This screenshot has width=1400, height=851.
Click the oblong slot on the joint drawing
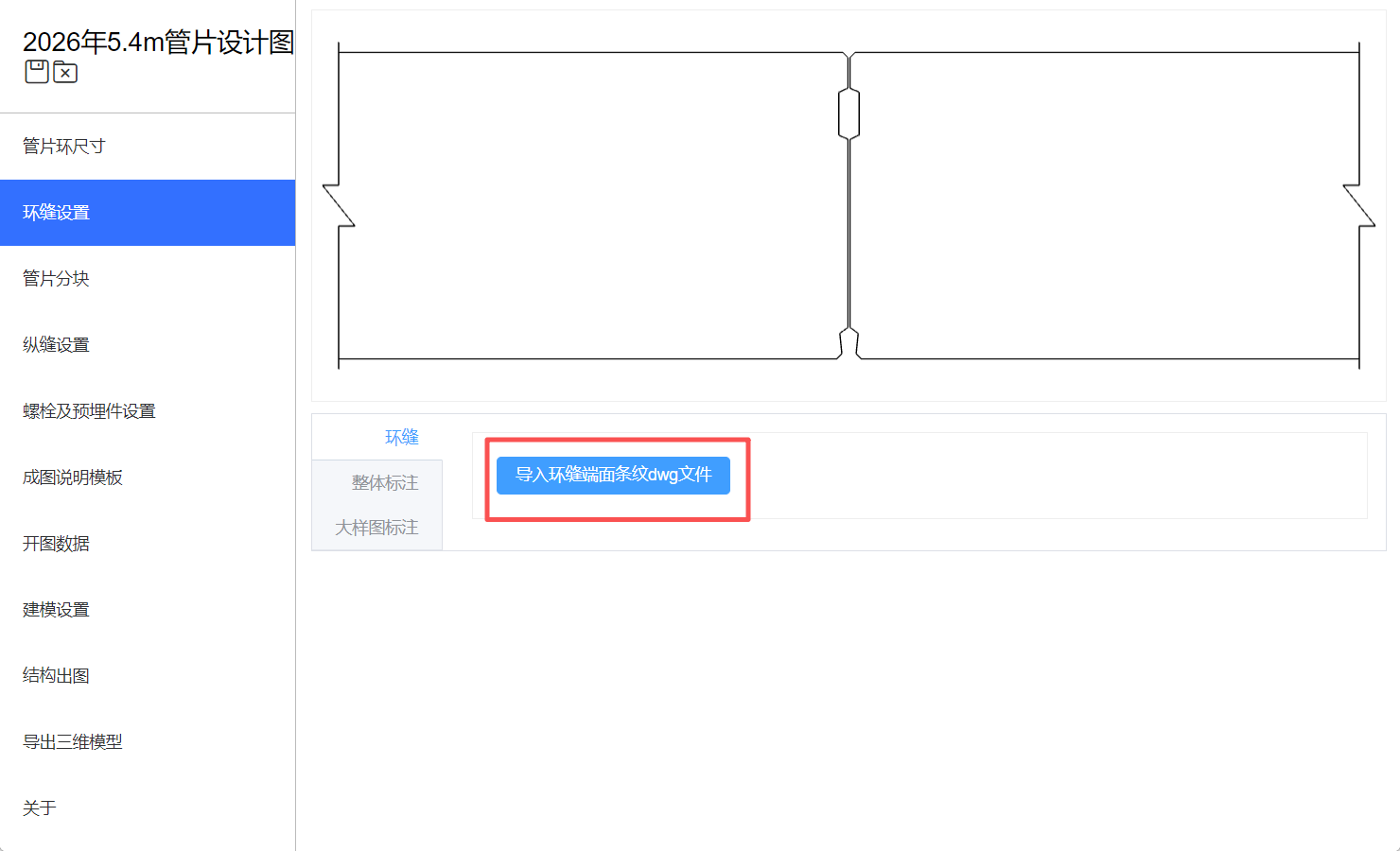tap(849, 113)
